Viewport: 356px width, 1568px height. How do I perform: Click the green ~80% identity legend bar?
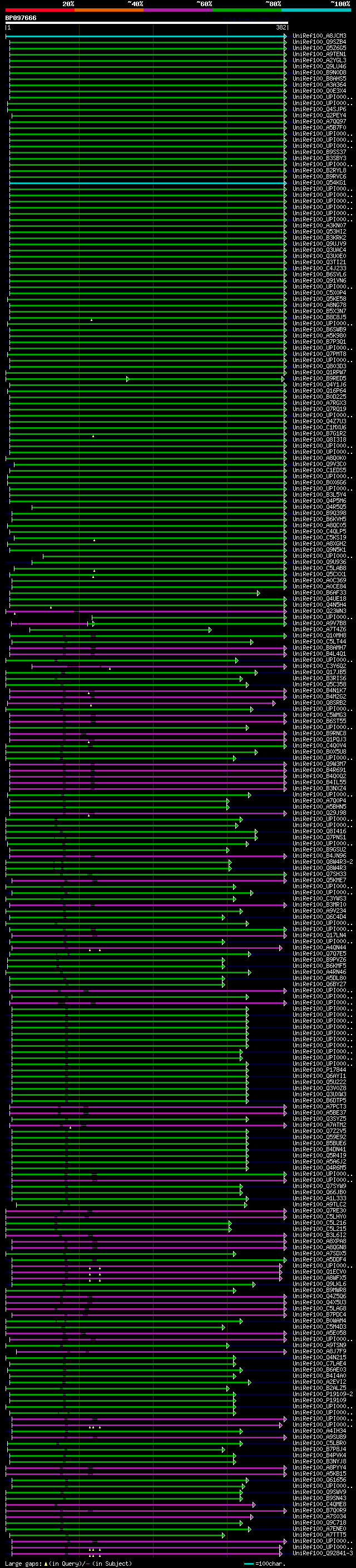[x=247, y=10]
